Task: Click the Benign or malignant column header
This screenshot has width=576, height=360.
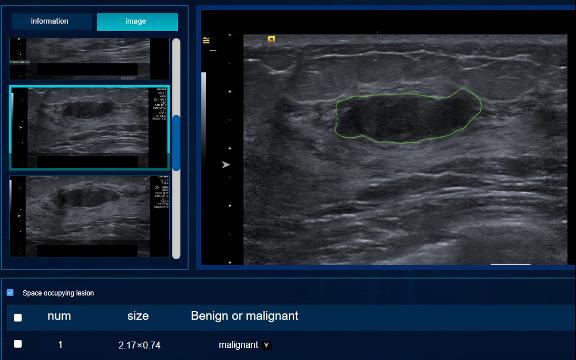Action: 245,316
